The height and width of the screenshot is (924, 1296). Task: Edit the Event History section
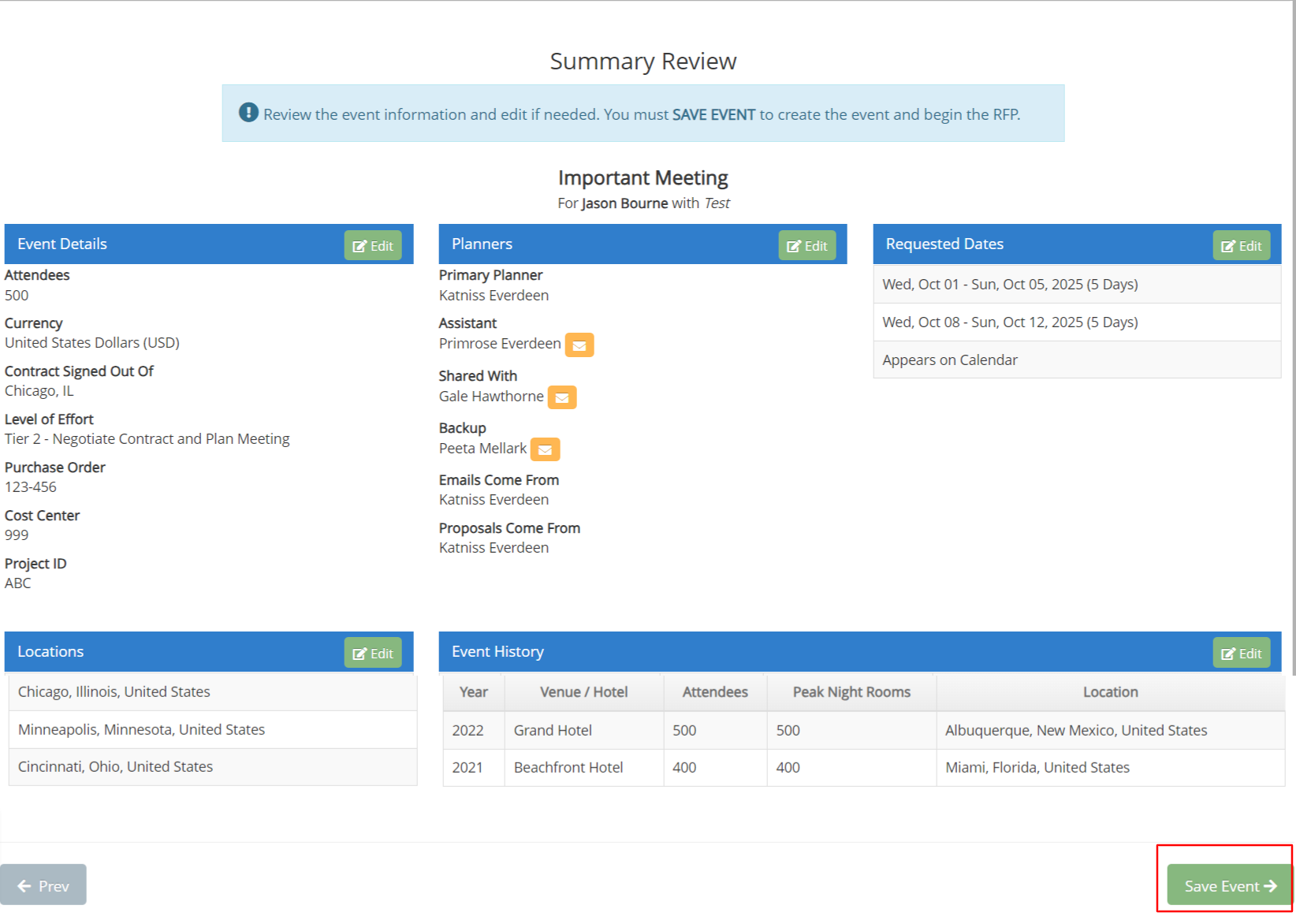pyautogui.click(x=1241, y=654)
